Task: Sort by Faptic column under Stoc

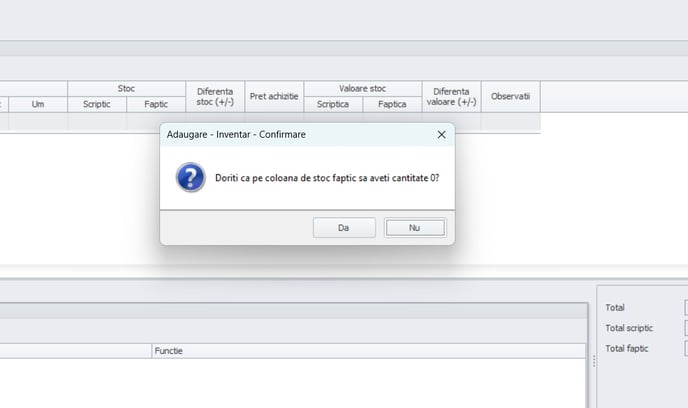Action: pyautogui.click(x=156, y=104)
